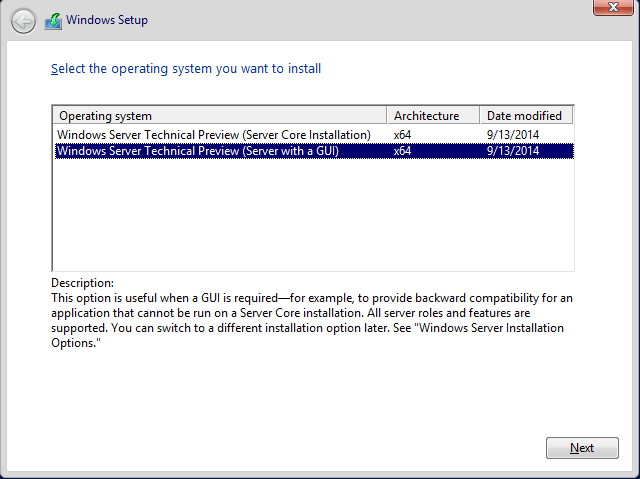Viewport: 640px width, 479px height.
Task: Click the Description label
Action: [x=82, y=283]
